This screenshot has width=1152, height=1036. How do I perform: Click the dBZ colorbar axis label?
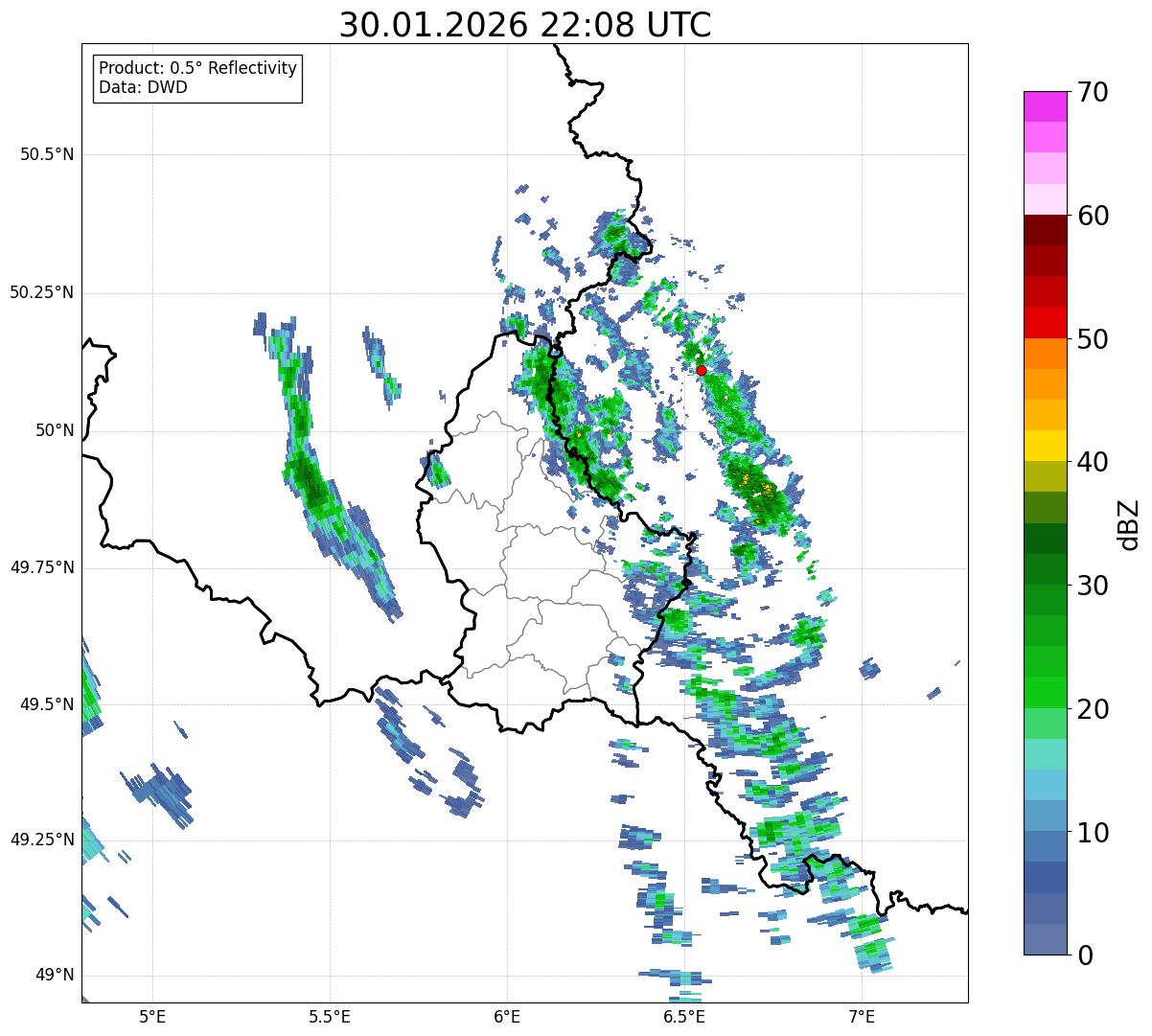[1130, 523]
